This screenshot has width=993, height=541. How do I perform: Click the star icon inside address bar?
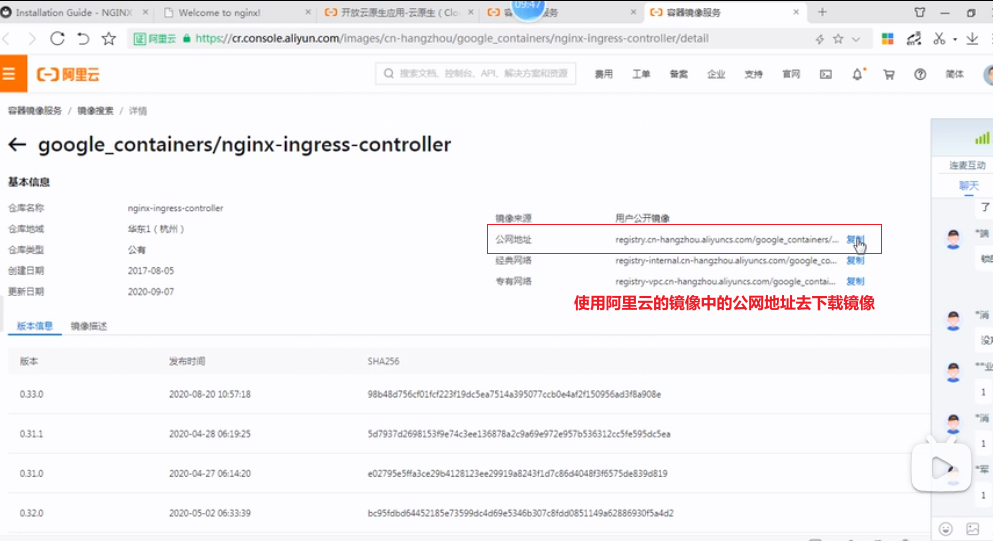[x=838, y=39]
